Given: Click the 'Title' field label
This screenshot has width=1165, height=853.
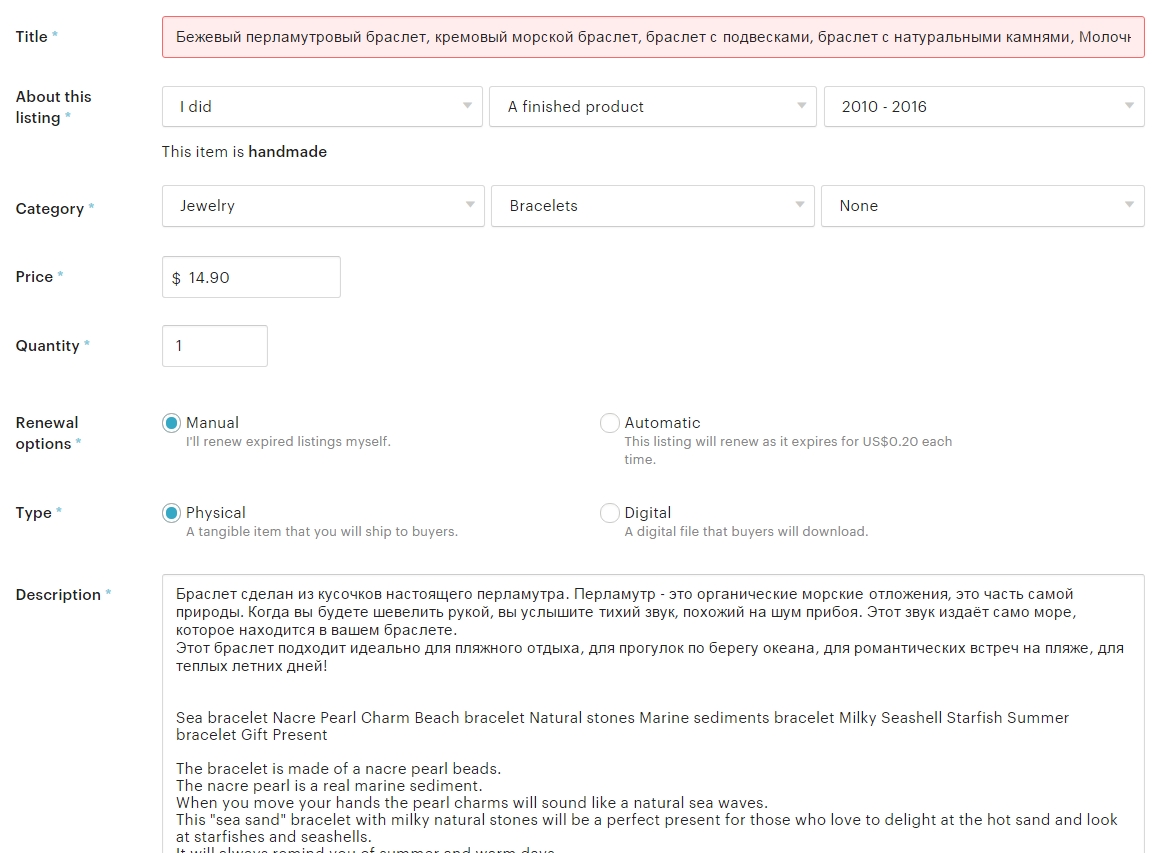Looking at the screenshot, I should tap(36, 36).
